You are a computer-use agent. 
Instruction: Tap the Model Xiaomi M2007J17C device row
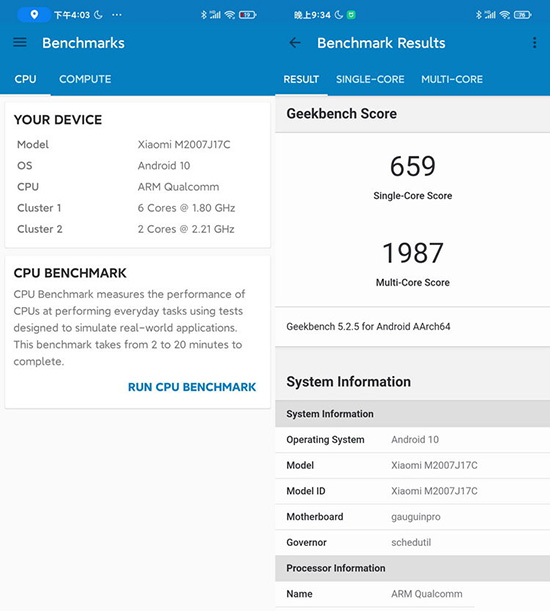pyautogui.click(x=137, y=145)
